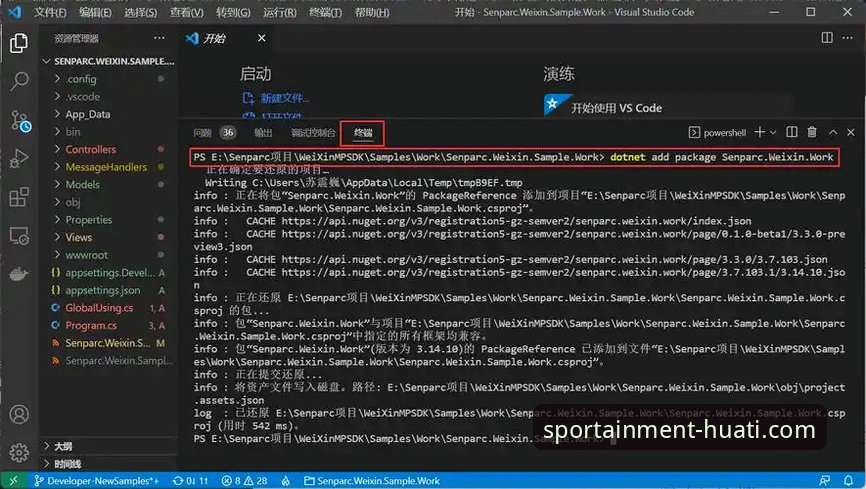866x489 pixels.
Task: Open the 帮助(H) menu
Action: 372,12
